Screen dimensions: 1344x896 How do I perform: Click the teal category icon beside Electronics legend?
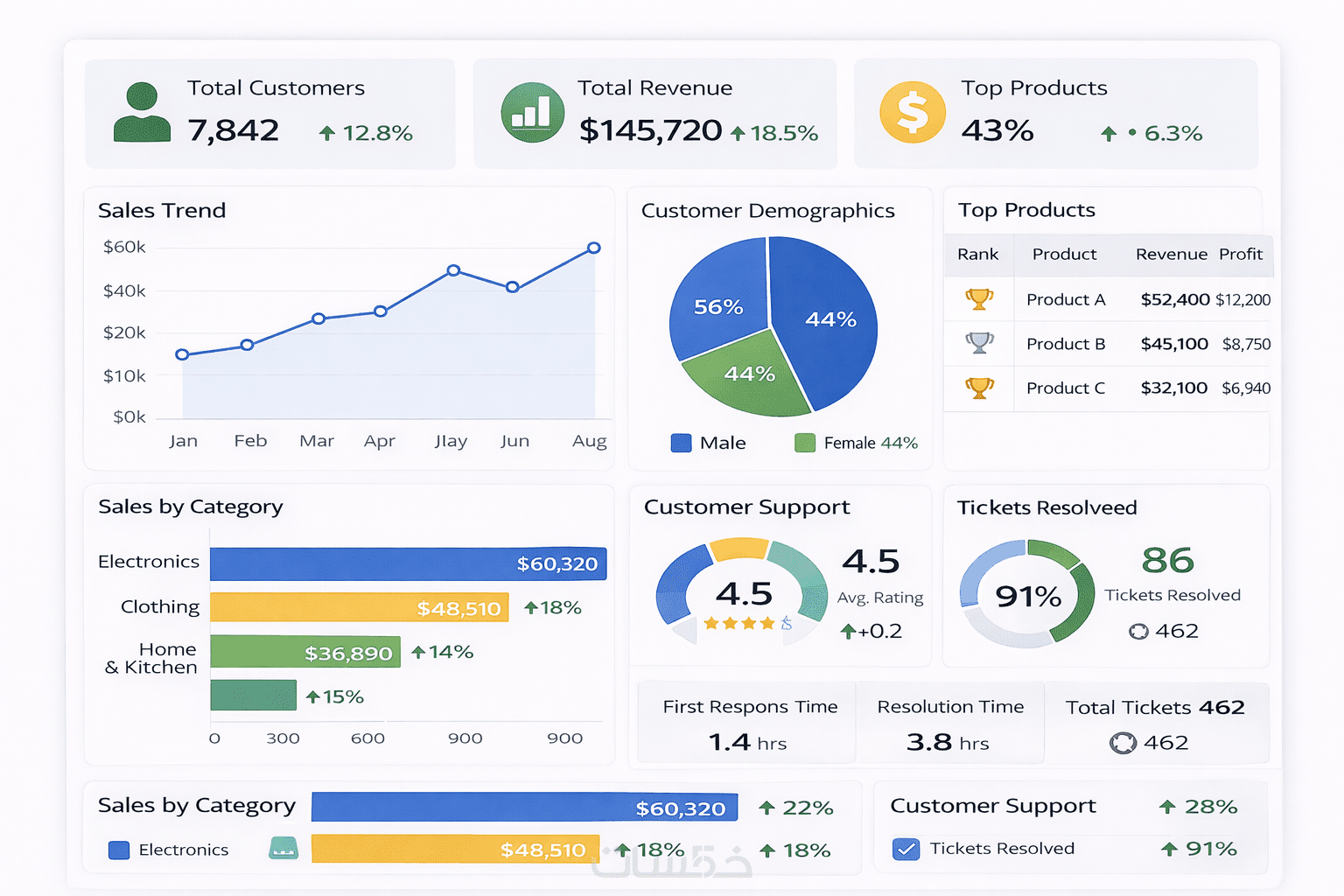coord(283,848)
